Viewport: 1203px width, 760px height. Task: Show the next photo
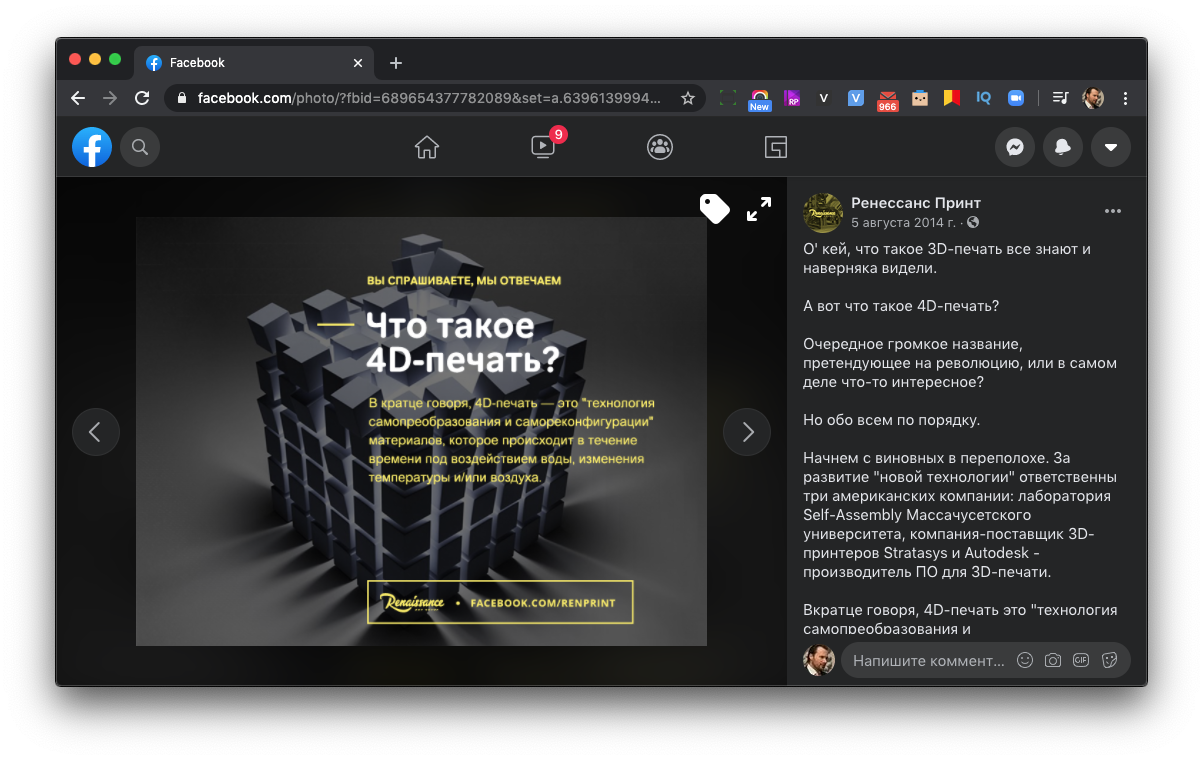click(747, 432)
